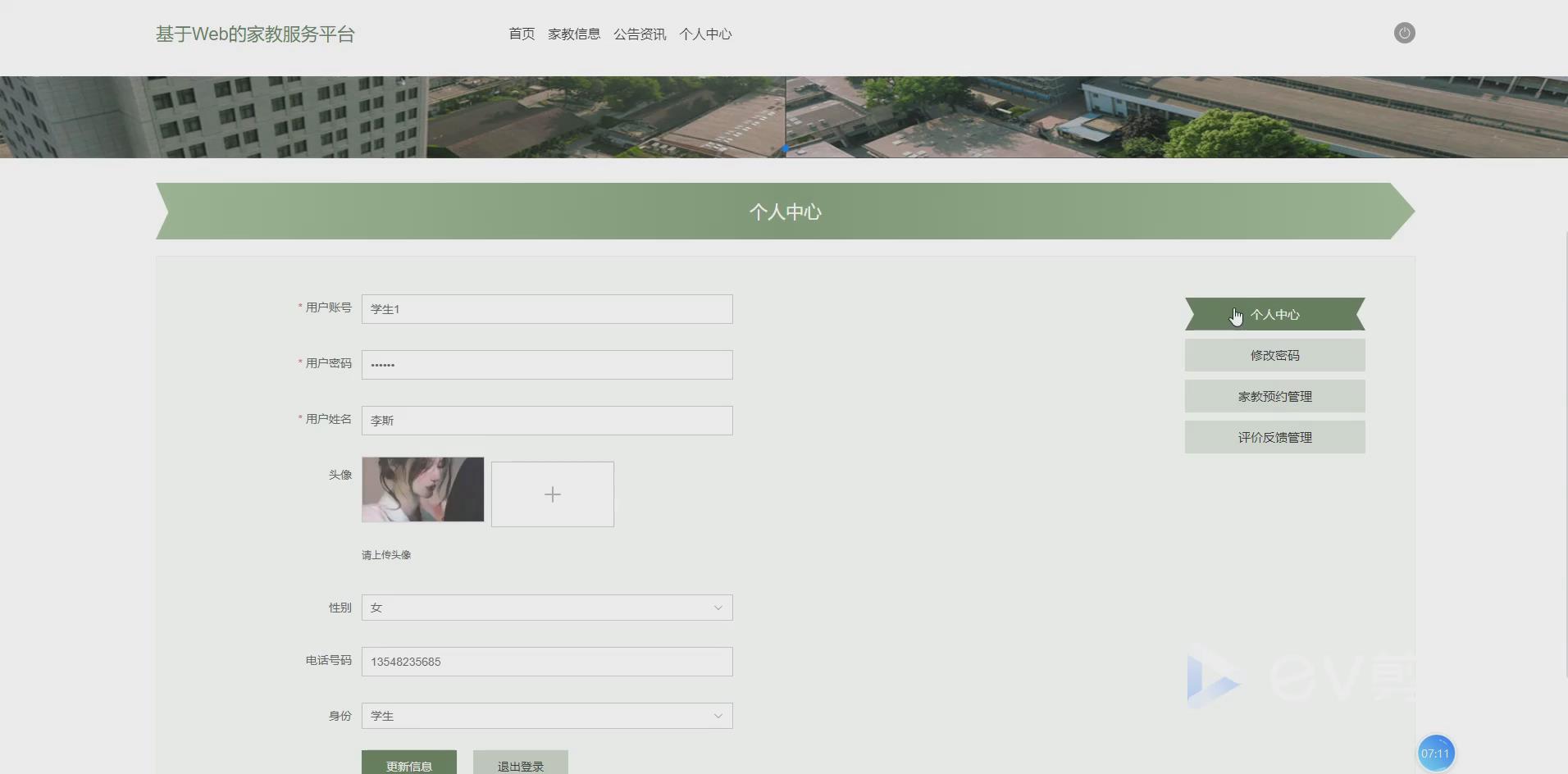This screenshot has width=1568, height=774.
Task: Click the 头像 field label
Action: (340, 475)
